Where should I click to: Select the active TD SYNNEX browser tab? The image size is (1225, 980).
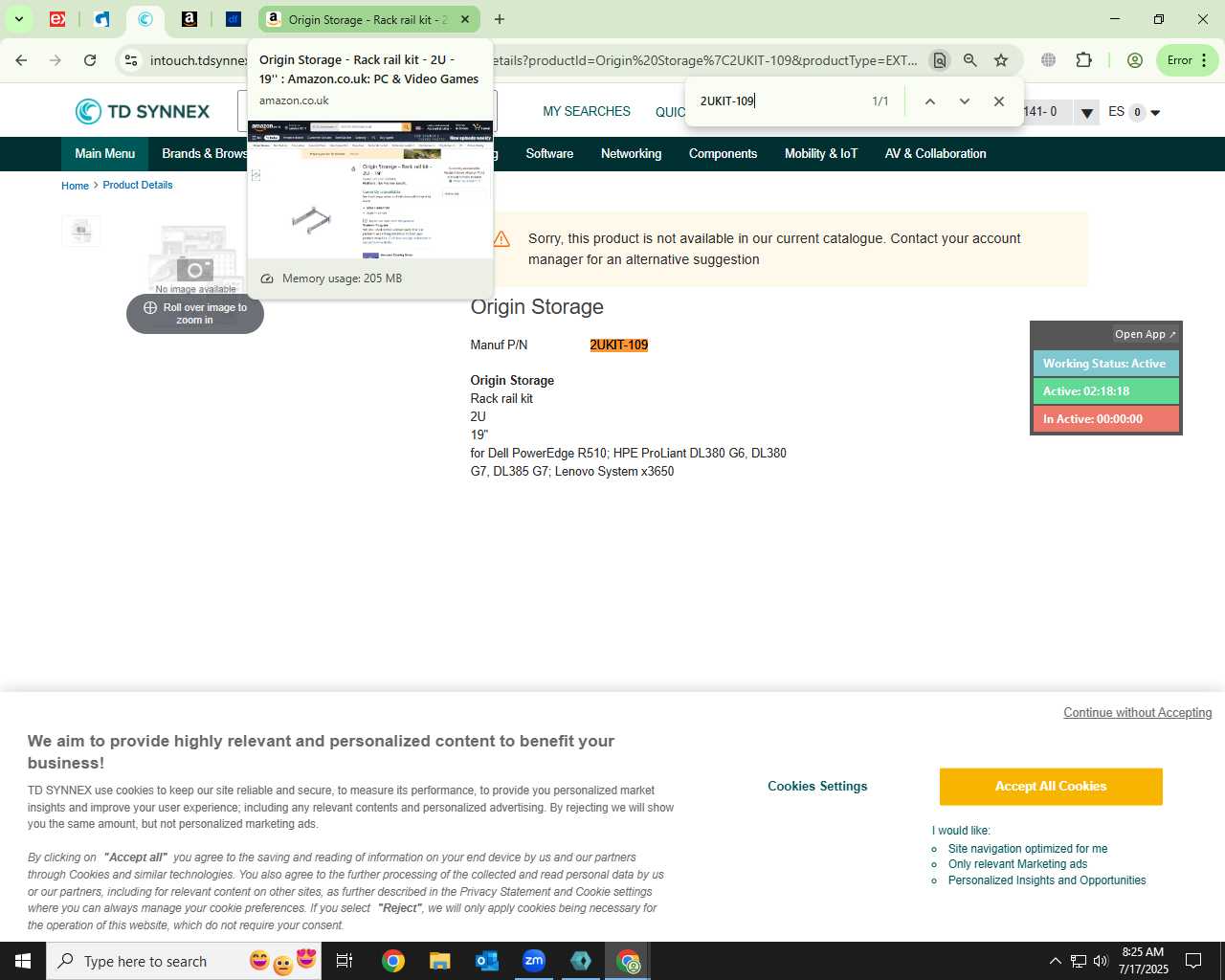tap(145, 19)
